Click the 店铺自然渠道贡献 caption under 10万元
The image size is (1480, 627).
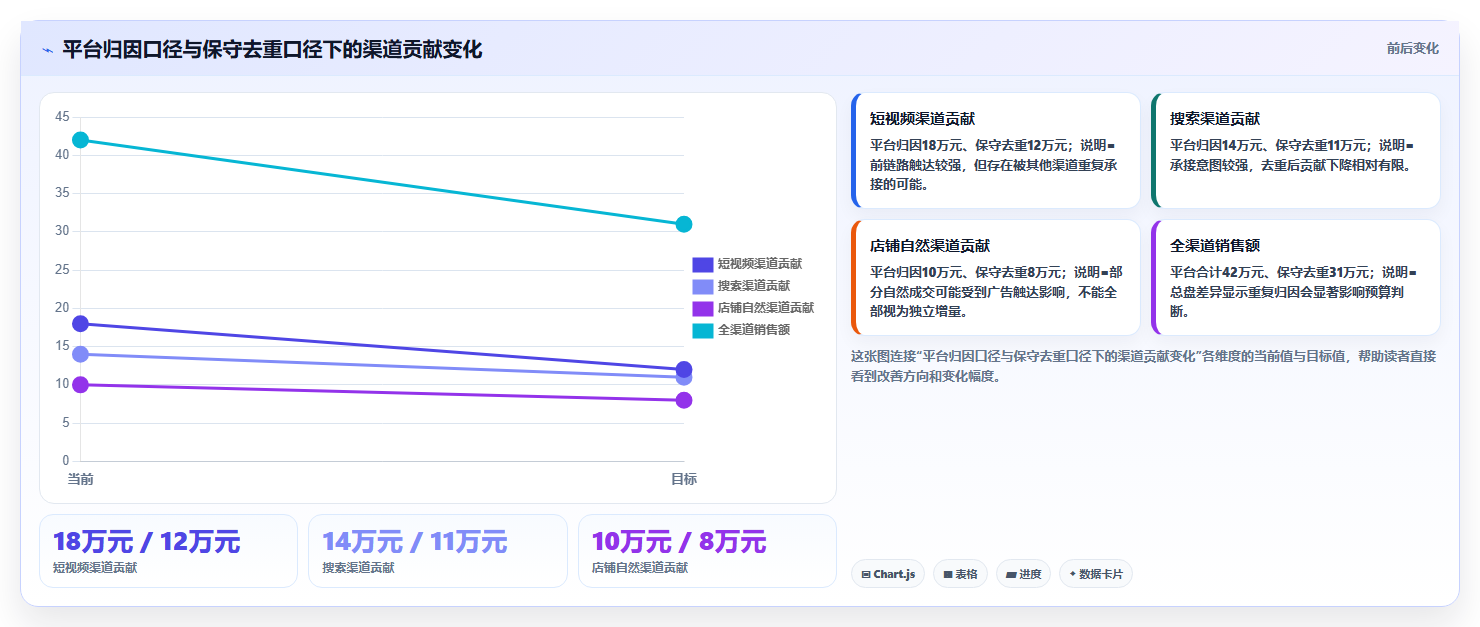(640, 568)
